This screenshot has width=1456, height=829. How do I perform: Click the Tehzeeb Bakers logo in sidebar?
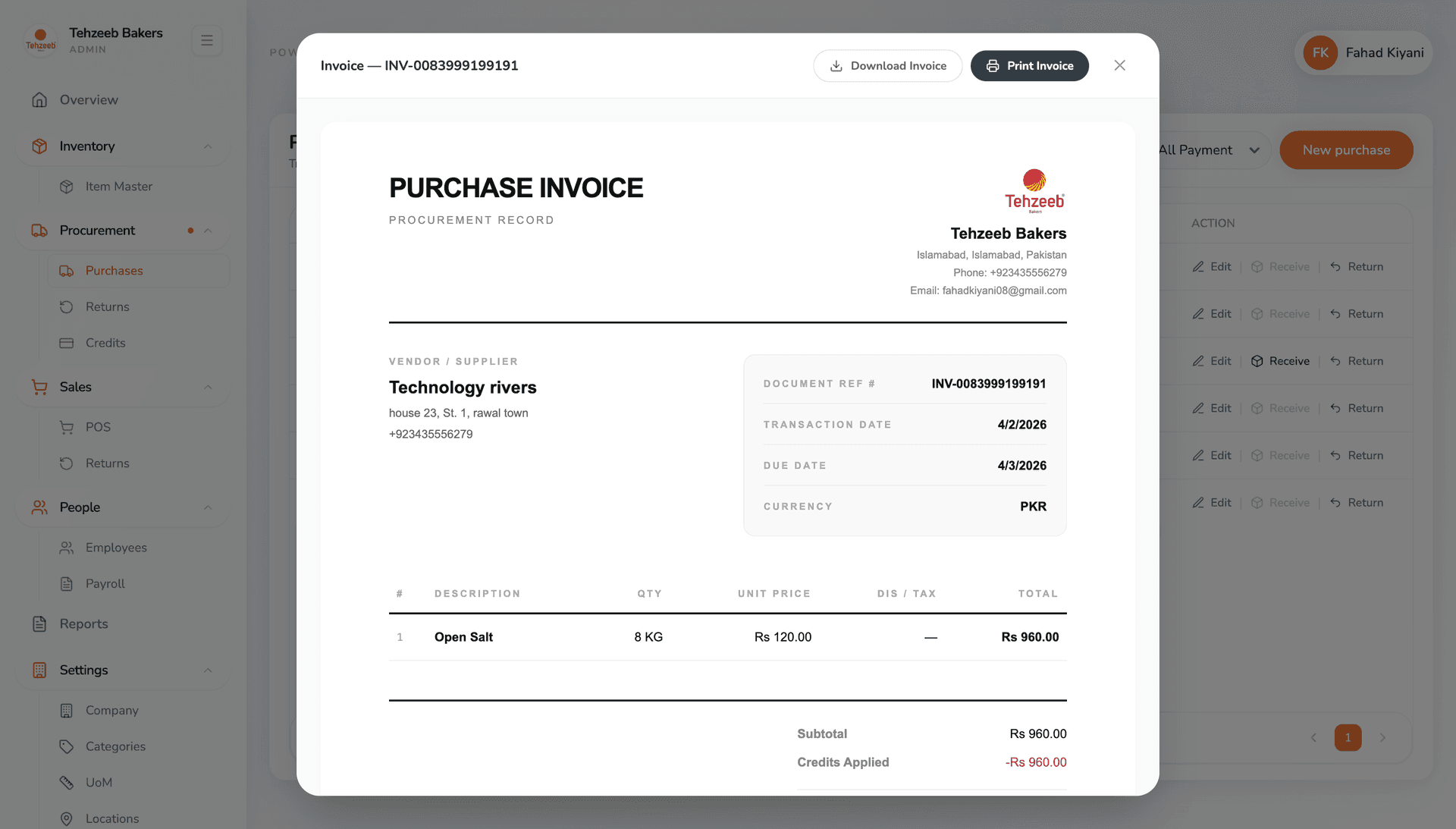pos(41,39)
